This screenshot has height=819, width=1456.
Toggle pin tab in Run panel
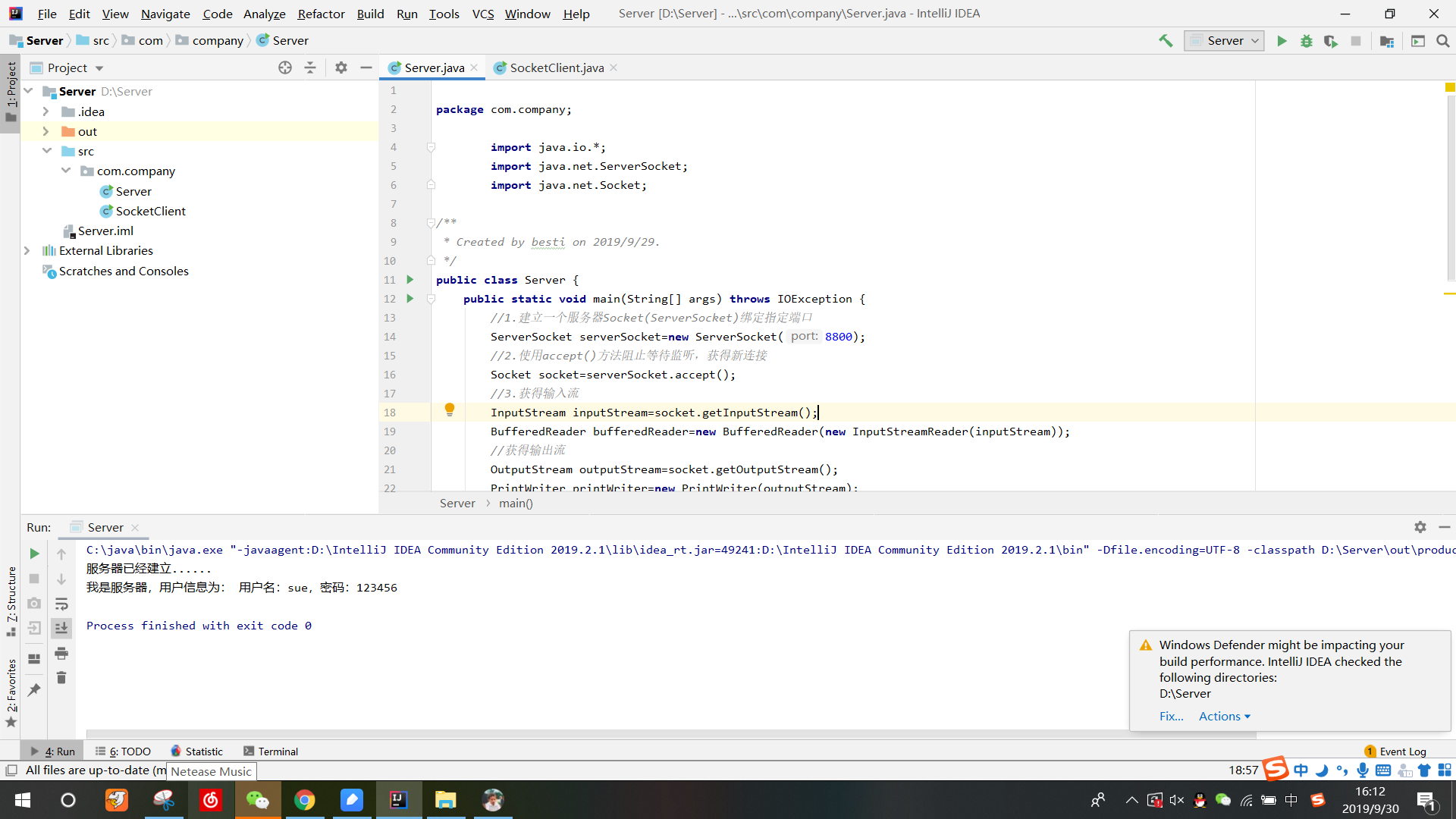34,690
